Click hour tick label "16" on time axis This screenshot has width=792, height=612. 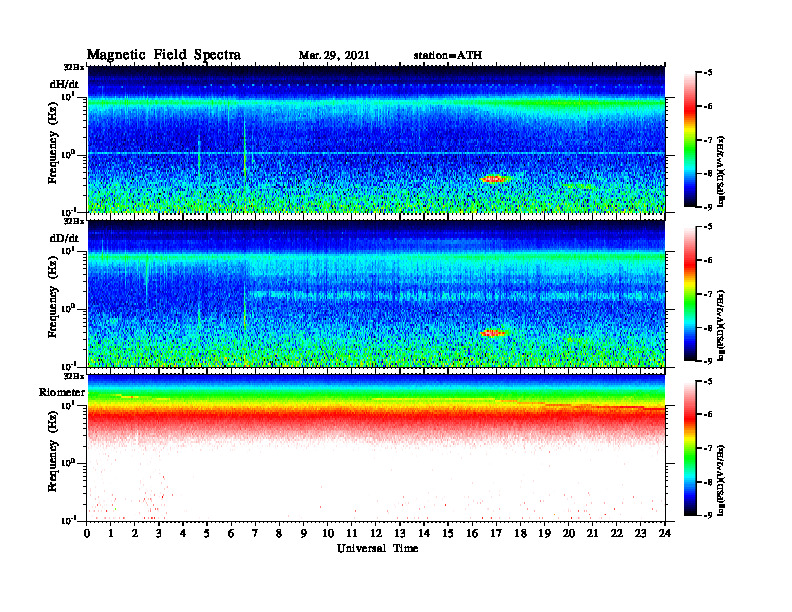pyautogui.click(x=472, y=533)
